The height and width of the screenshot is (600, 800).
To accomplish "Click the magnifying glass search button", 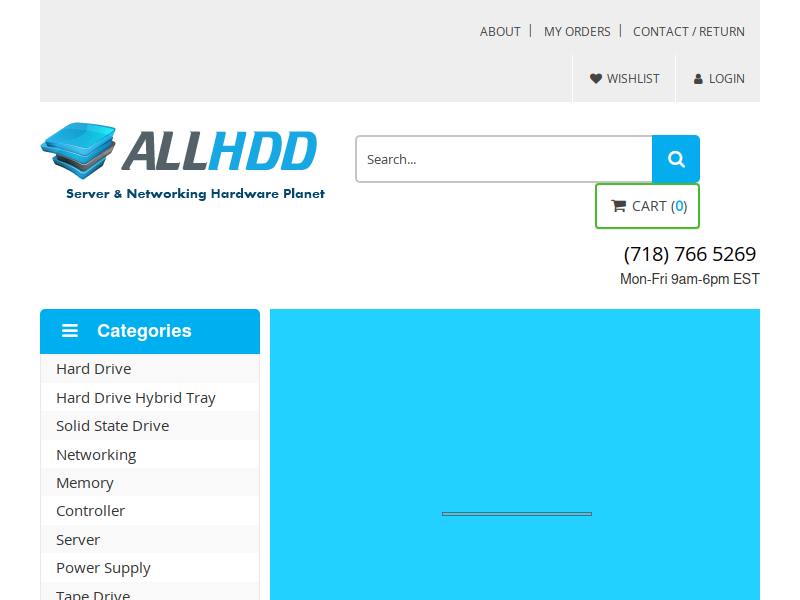I will click(x=676, y=159).
